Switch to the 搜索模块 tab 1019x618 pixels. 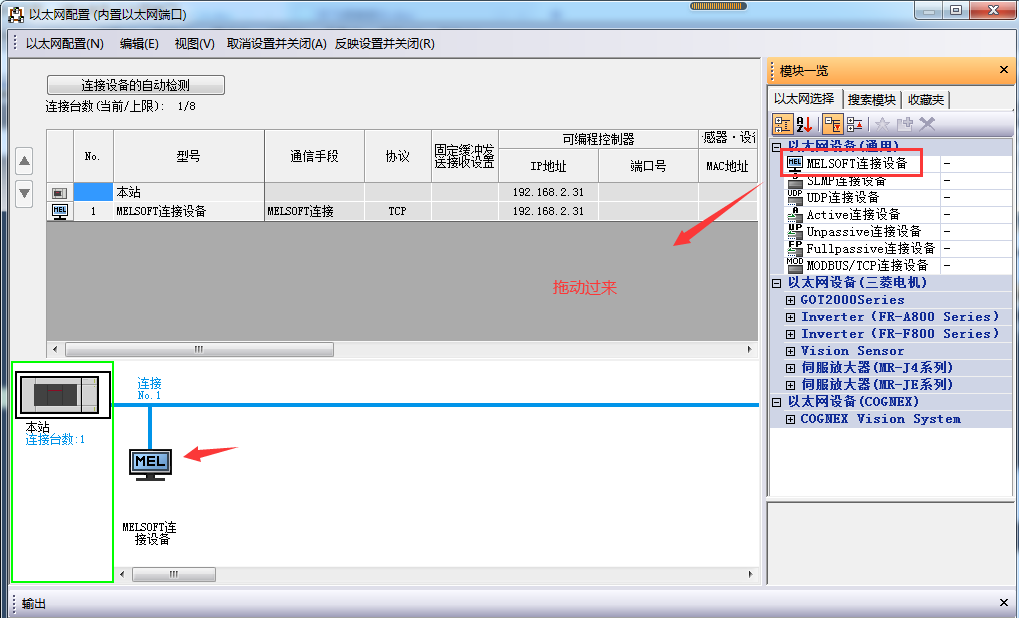[871, 99]
